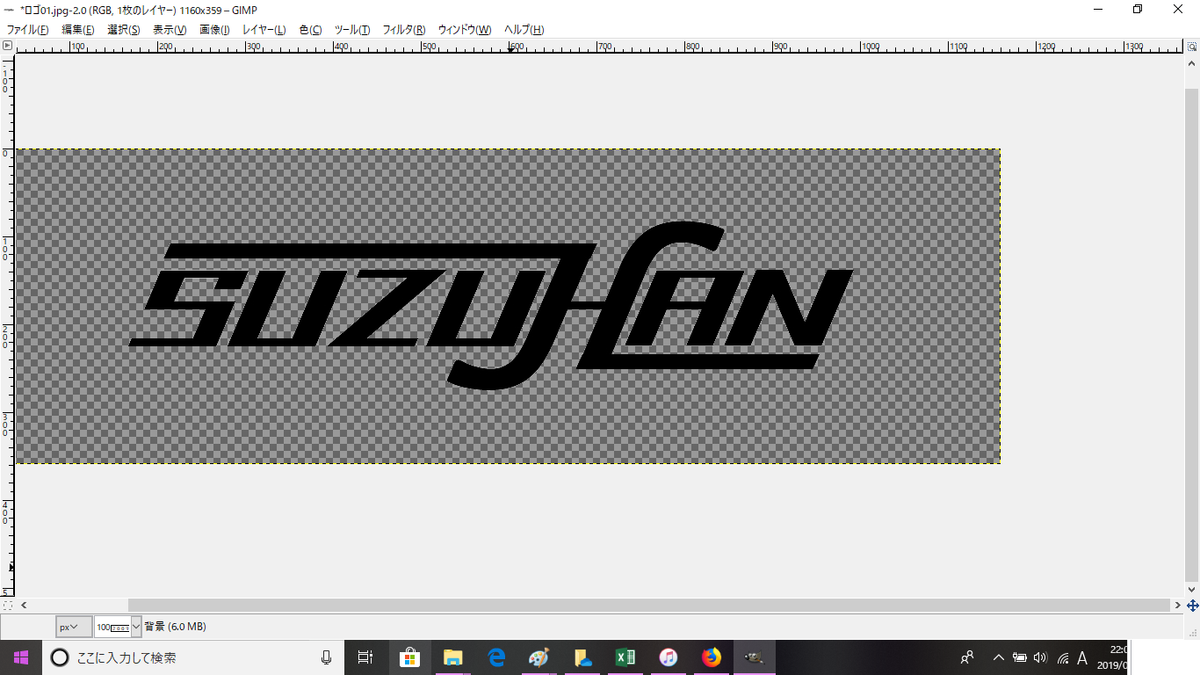Open File Explorer from taskbar
Screen dimensions: 1200x675
click(x=453, y=657)
